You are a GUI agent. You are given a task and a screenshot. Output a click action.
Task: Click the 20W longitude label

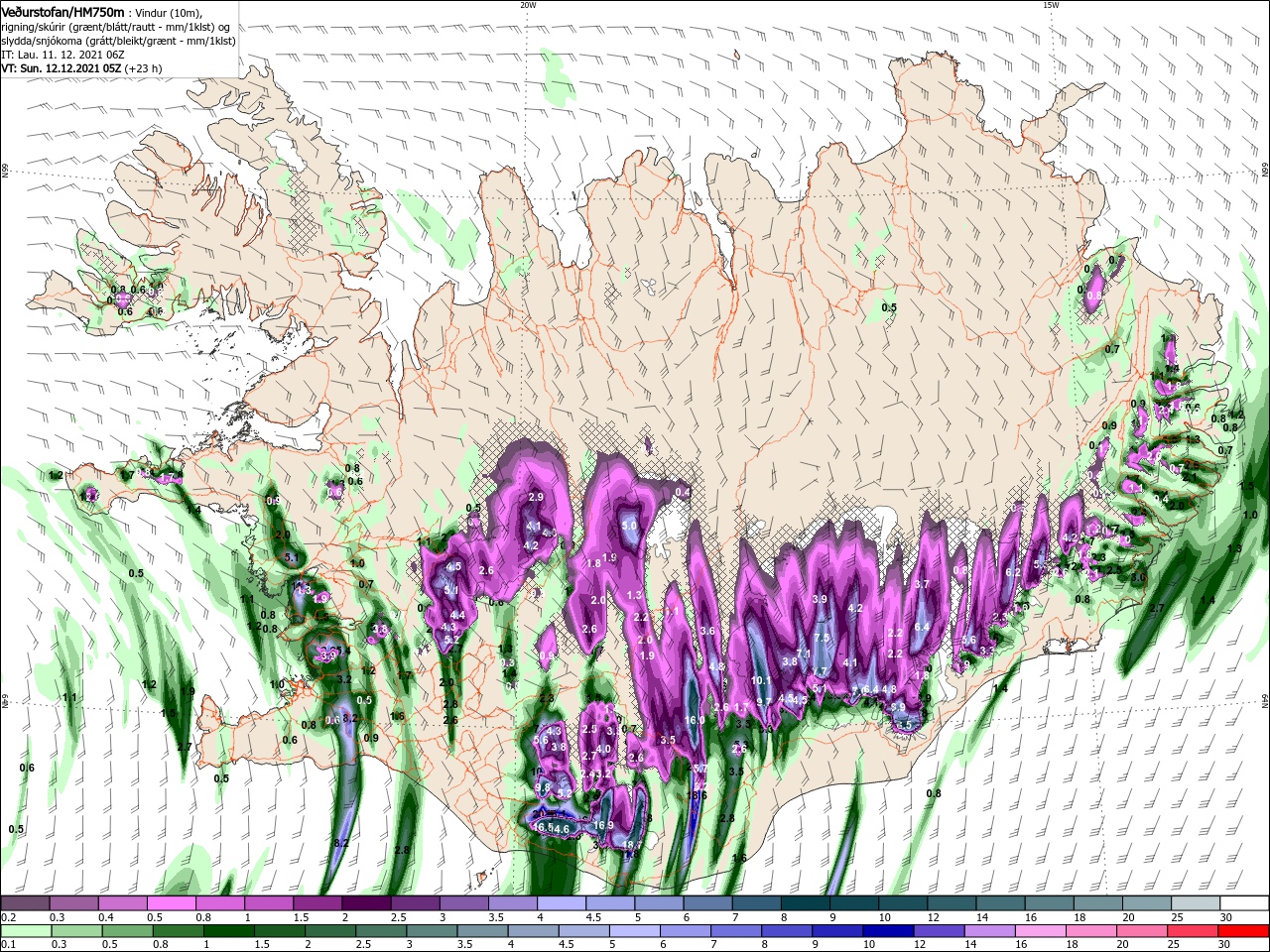(x=528, y=5)
